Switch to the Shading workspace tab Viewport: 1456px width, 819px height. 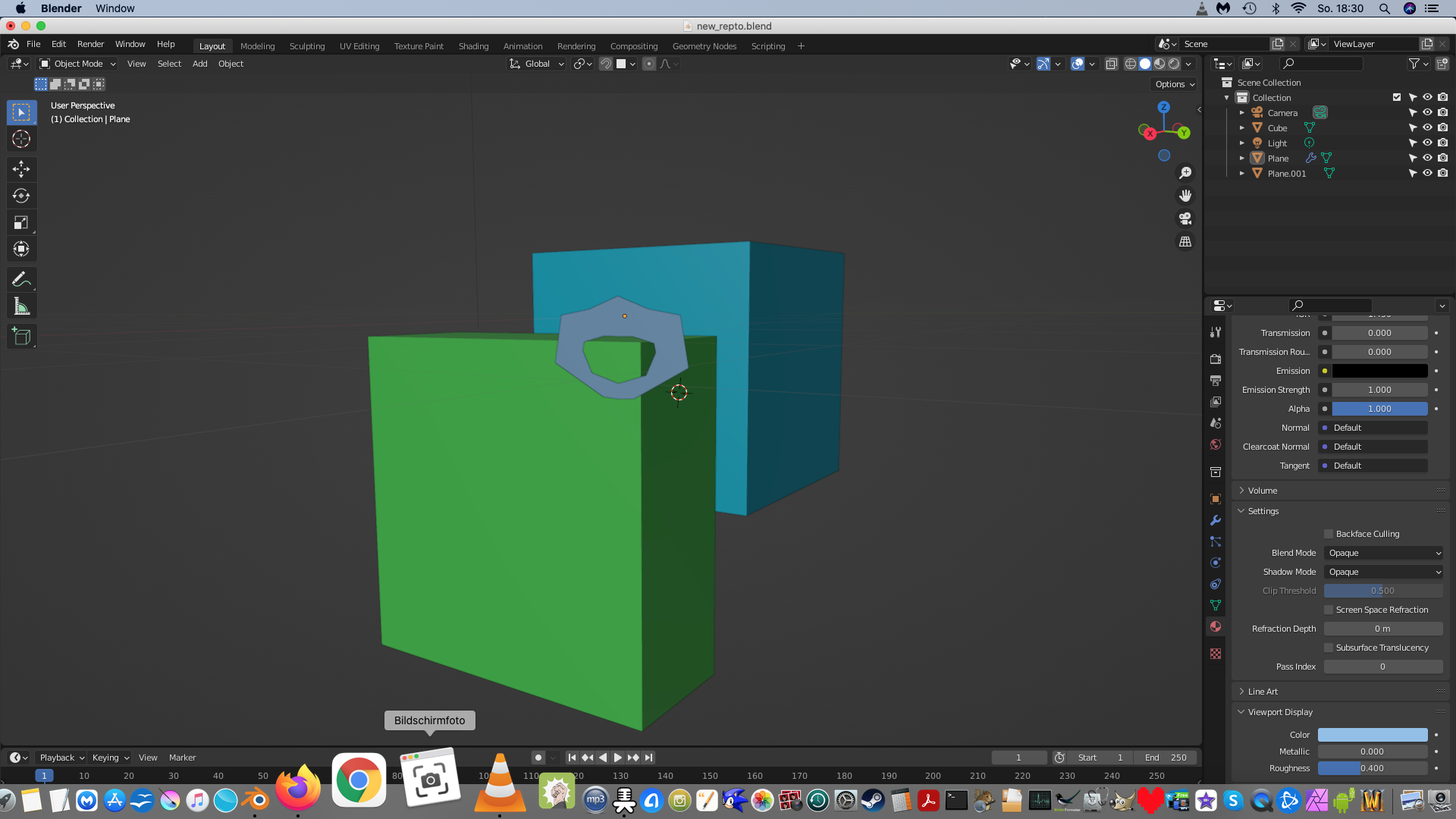tap(473, 46)
